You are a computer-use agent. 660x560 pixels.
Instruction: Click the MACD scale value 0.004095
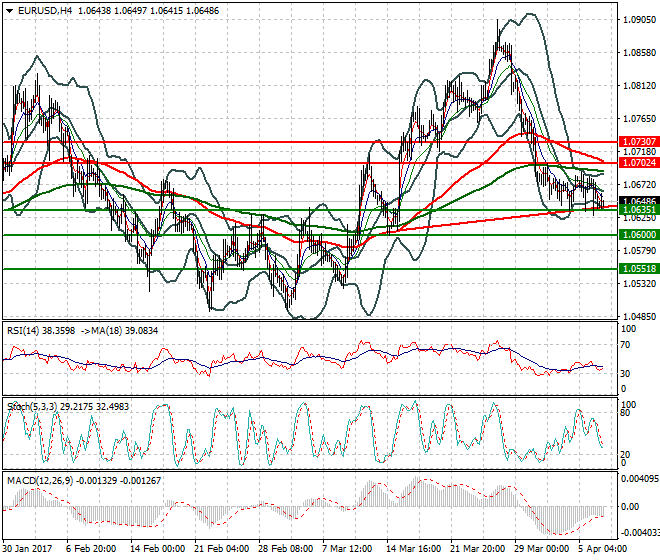pyautogui.click(x=640, y=479)
